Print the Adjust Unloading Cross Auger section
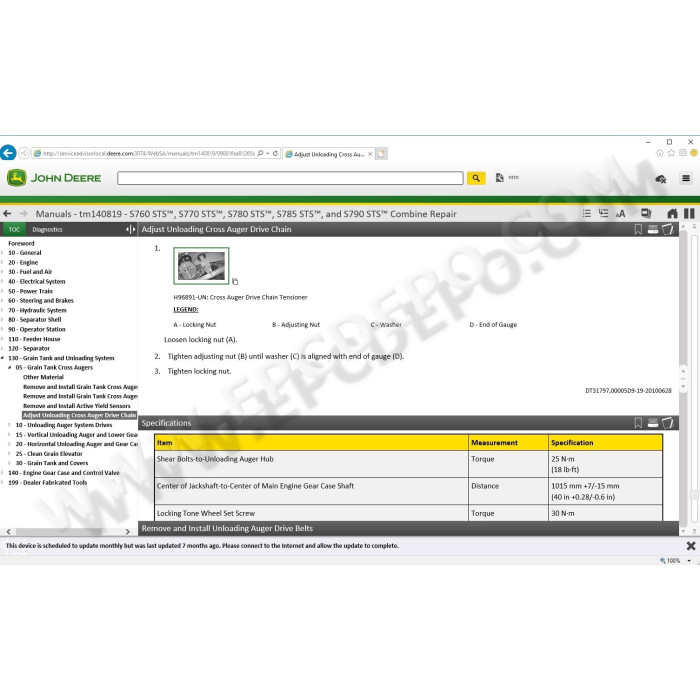 coord(653,229)
